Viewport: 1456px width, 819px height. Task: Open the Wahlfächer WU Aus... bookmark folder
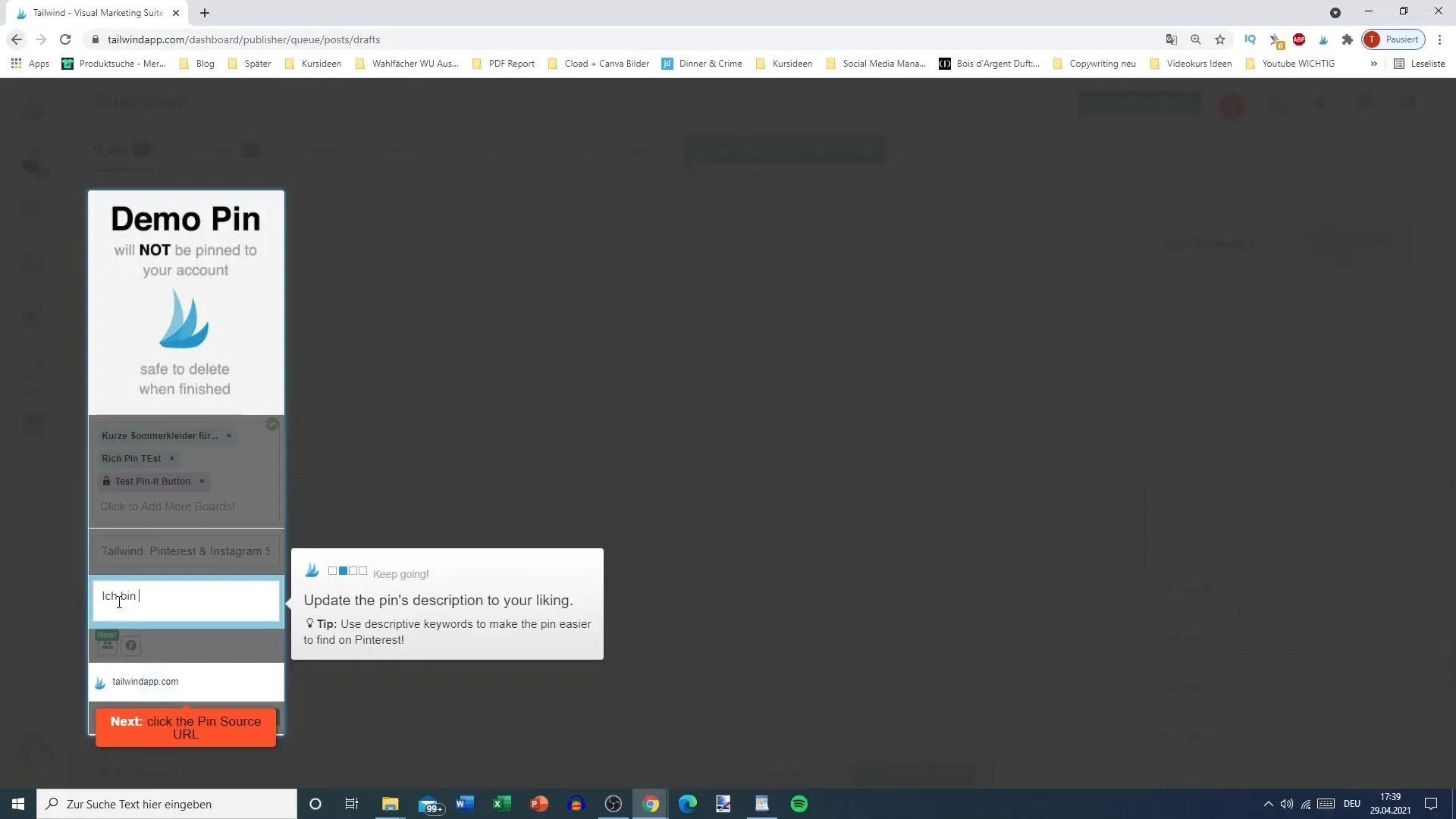click(406, 64)
